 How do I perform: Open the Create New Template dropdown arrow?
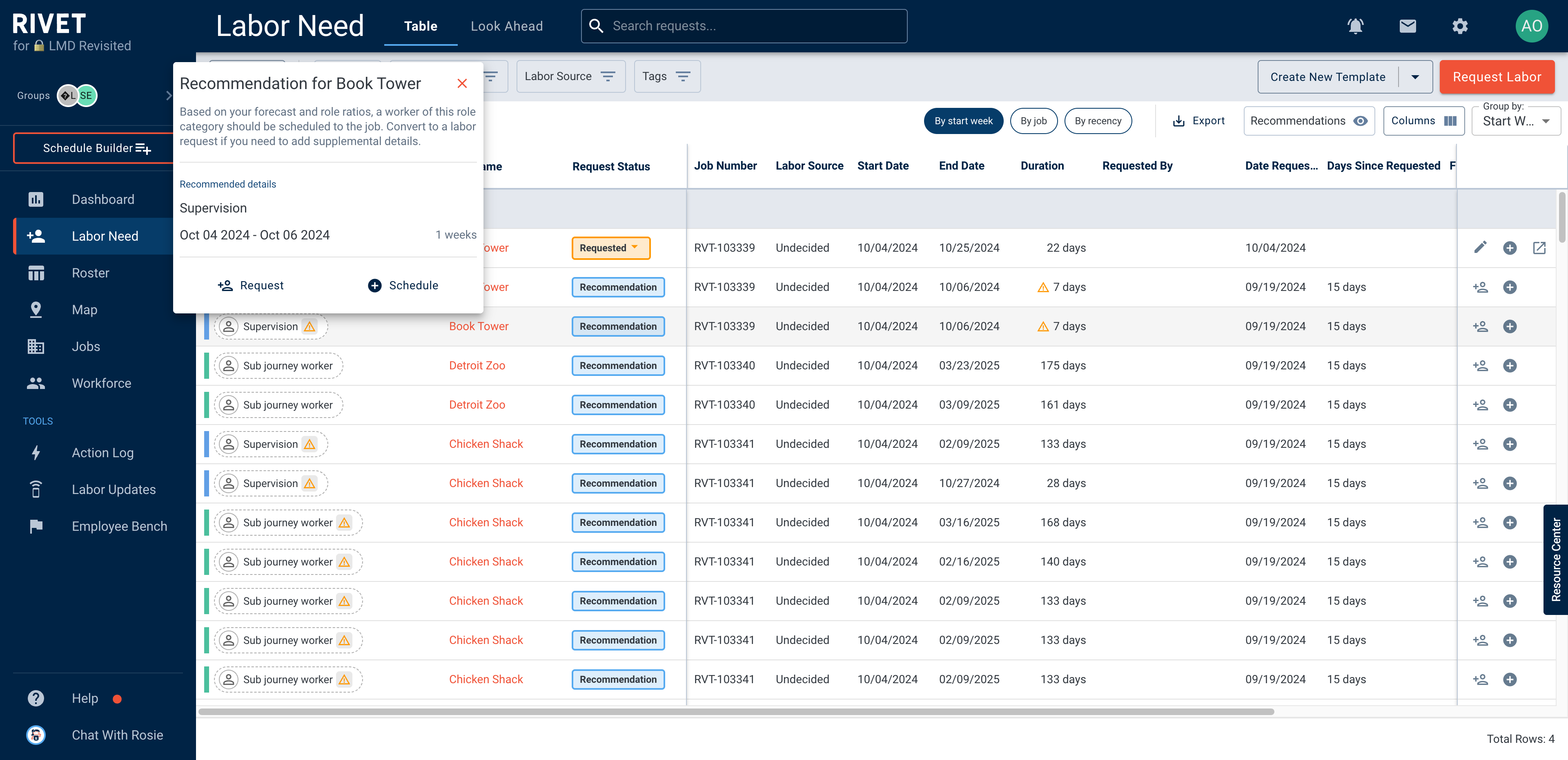[x=1415, y=77]
